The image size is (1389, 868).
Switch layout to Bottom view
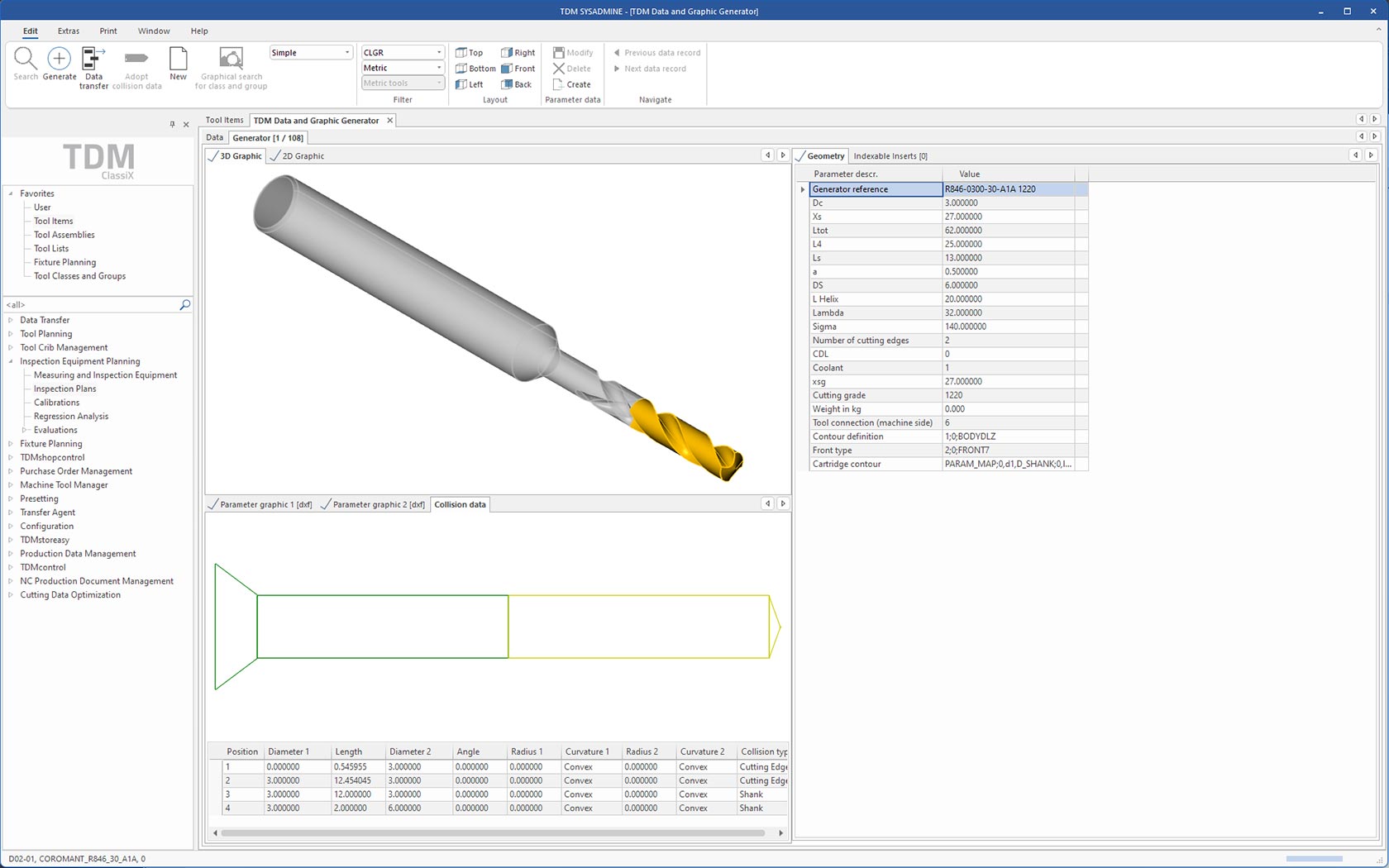click(x=475, y=69)
